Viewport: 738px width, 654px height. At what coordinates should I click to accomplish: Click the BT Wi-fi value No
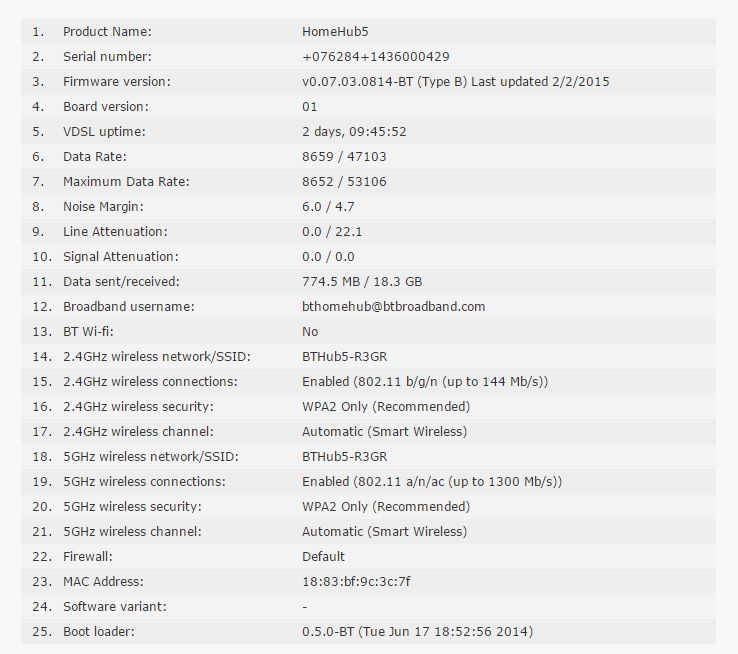[310, 331]
